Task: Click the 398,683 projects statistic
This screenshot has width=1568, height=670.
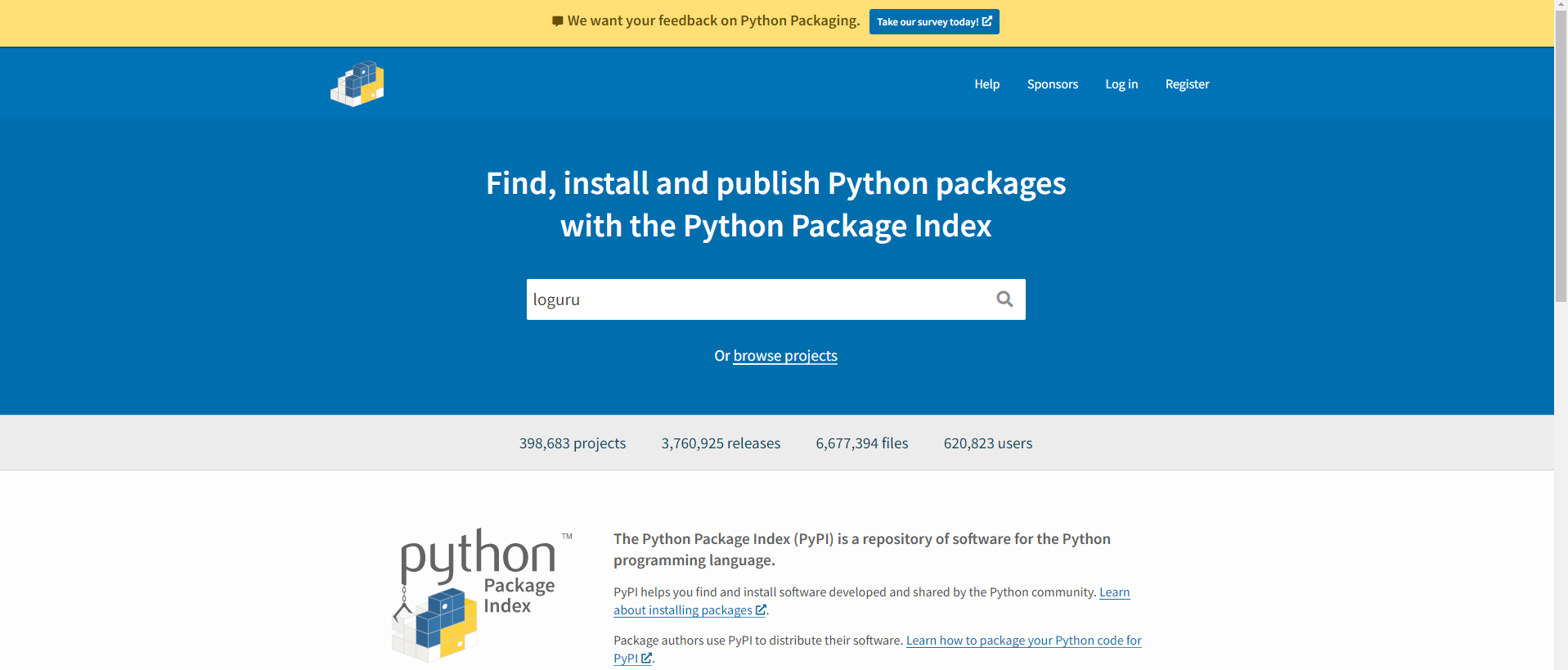Action: tap(573, 443)
